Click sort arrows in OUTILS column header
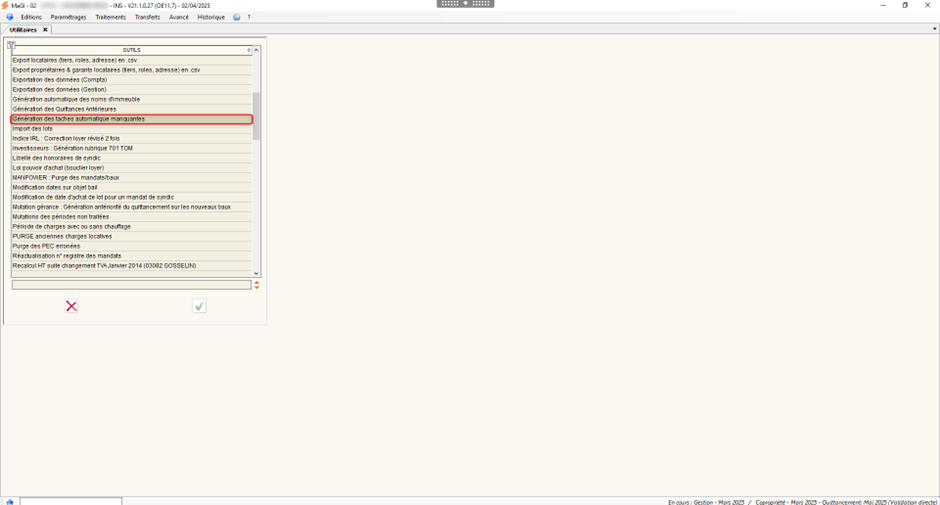Viewport: 940px width, 505px height. coord(249,50)
